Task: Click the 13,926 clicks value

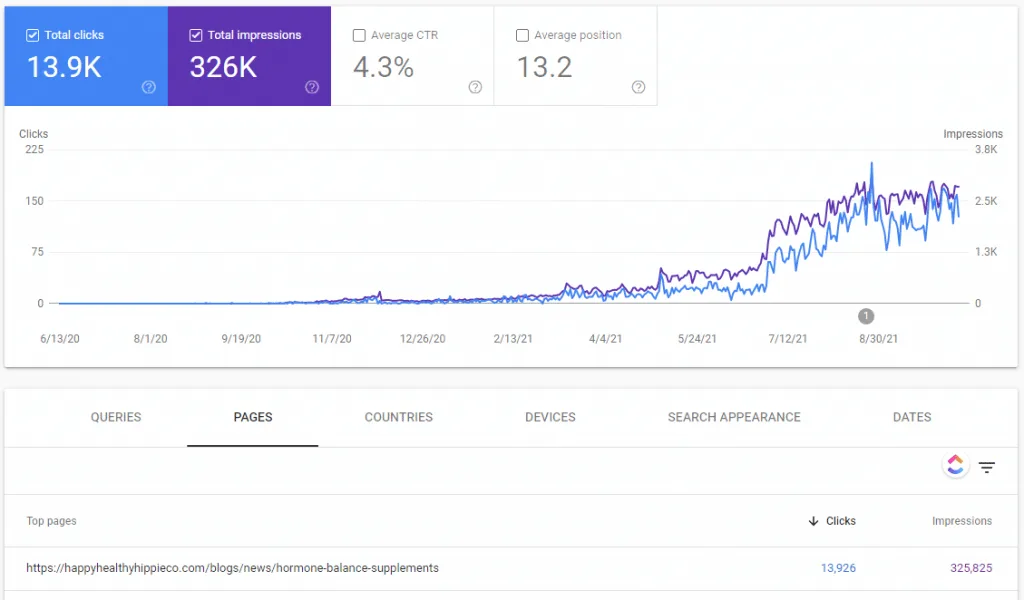Action: click(x=838, y=568)
